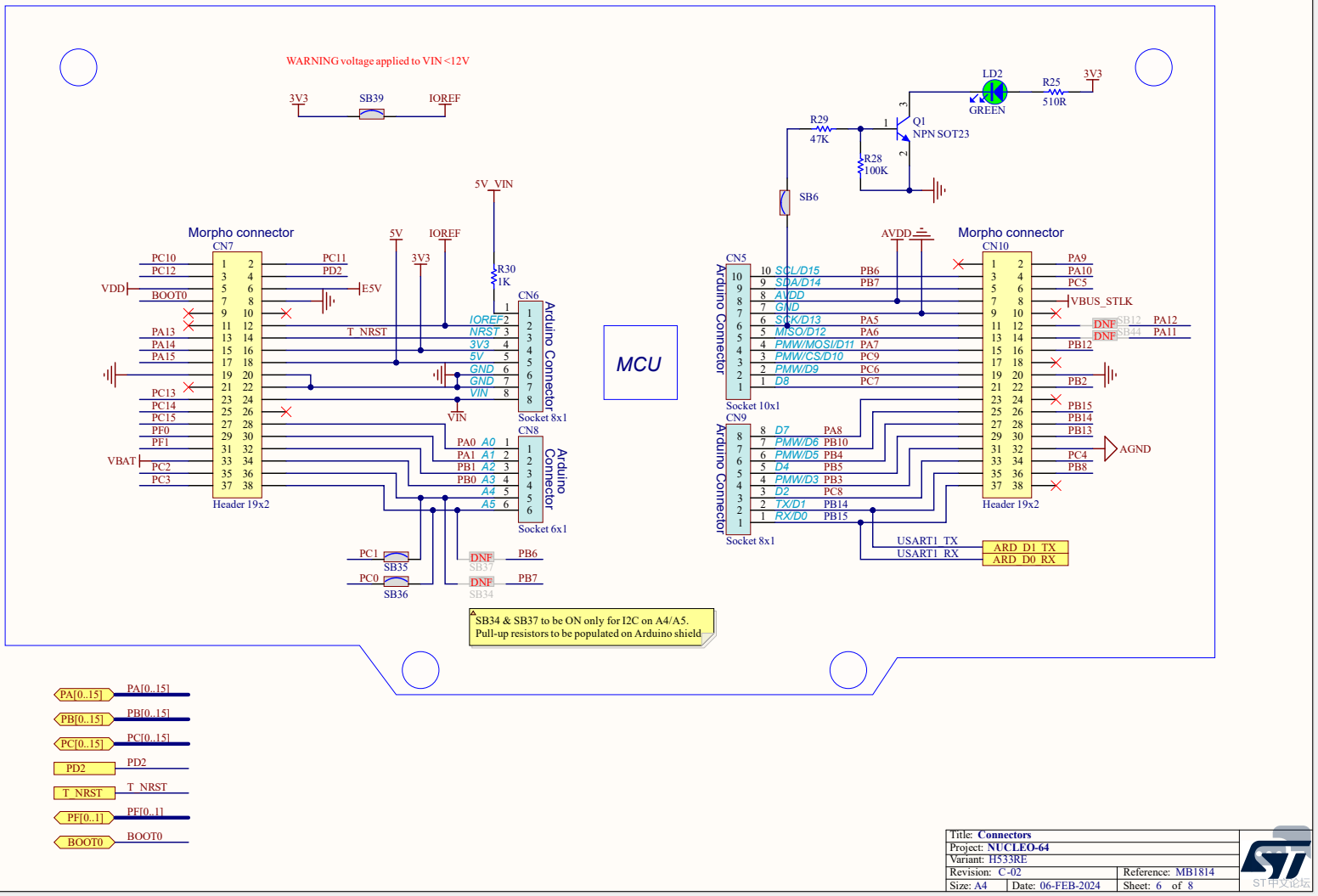Screen dimensions: 1318x896
Task: Select the CN10 Morpho header body
Action: pyautogui.click(x=1007, y=375)
